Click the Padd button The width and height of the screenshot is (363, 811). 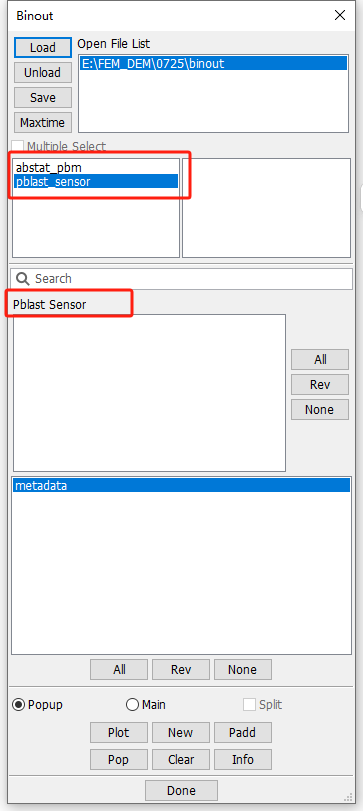(243, 732)
